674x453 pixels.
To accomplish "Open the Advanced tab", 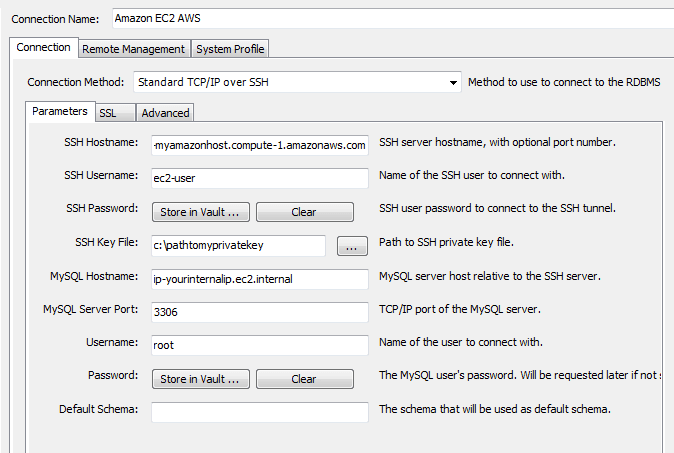I will [x=165, y=113].
